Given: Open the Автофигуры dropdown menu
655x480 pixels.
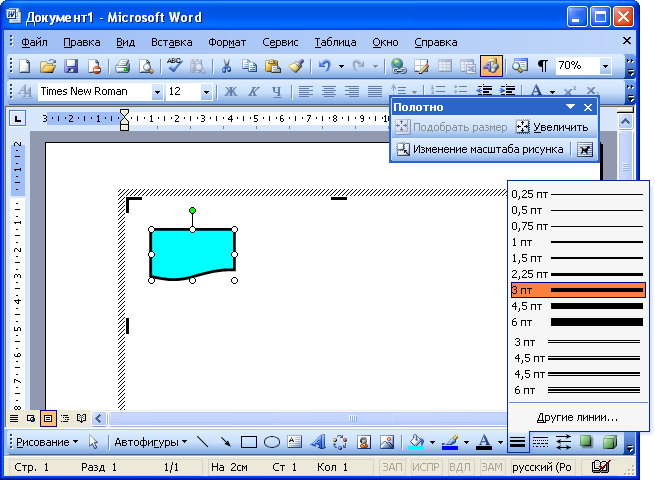Looking at the screenshot, I should (150, 442).
